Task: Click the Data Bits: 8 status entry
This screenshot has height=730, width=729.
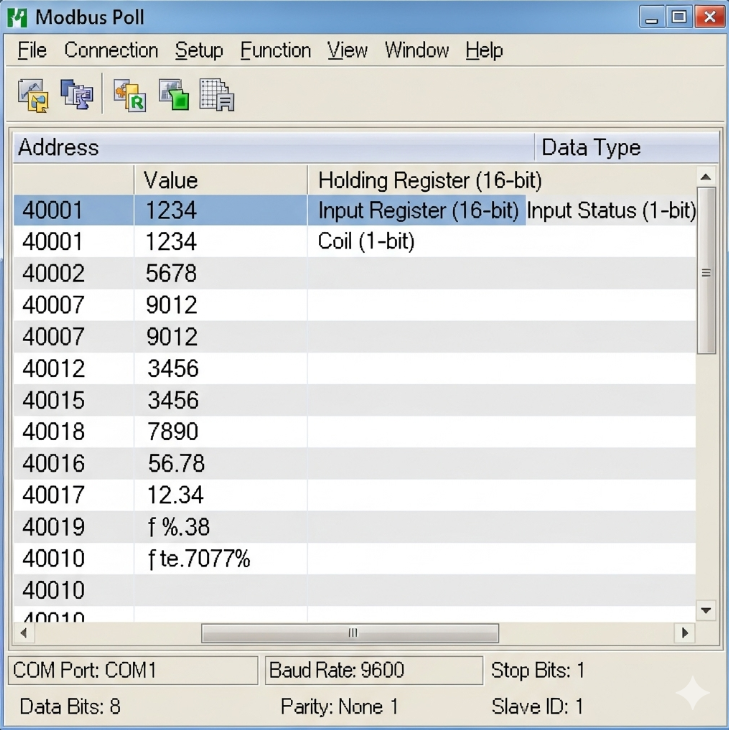Action: 70,706
